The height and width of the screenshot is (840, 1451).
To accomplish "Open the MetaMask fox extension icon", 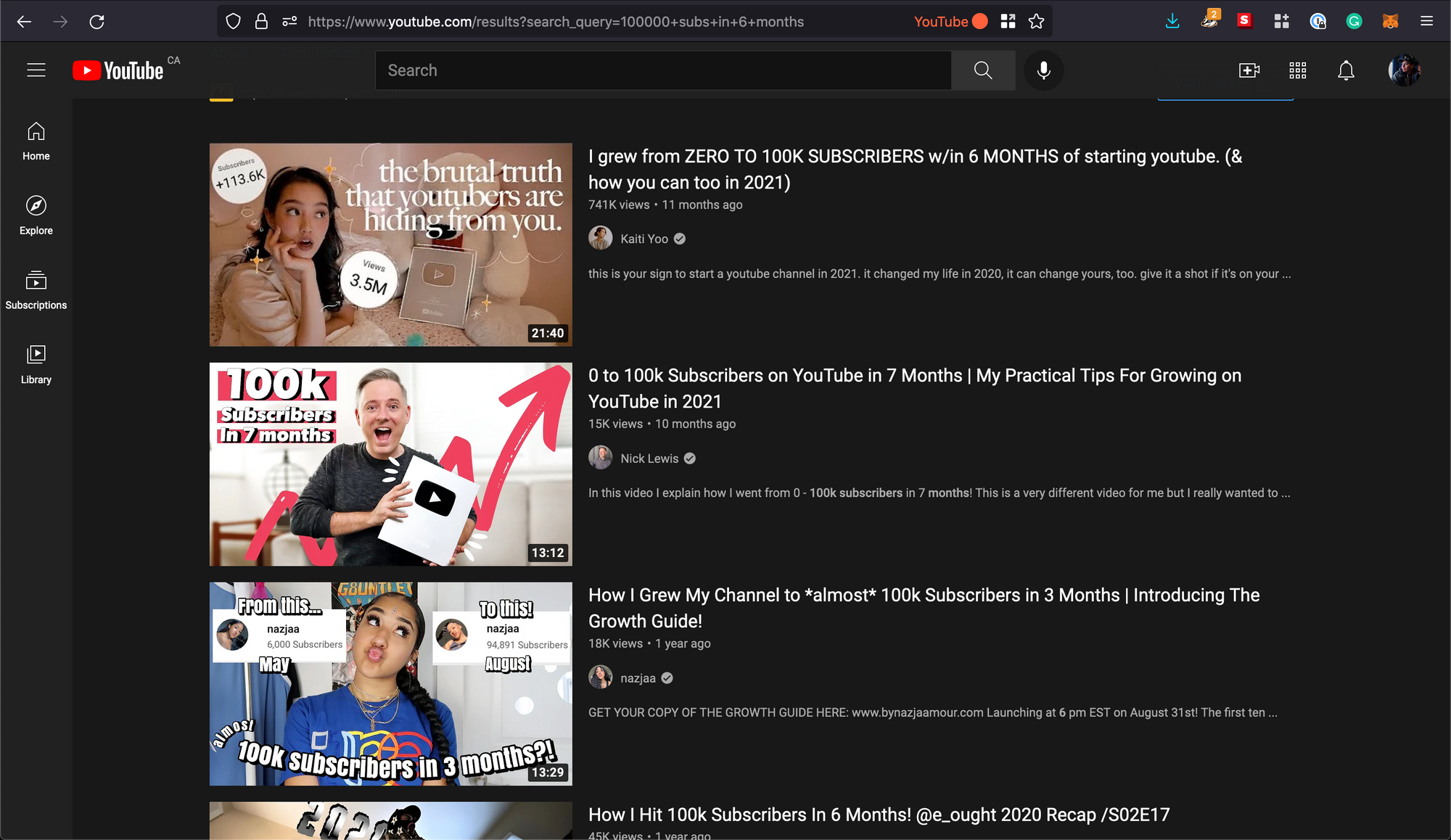I will tap(1390, 22).
